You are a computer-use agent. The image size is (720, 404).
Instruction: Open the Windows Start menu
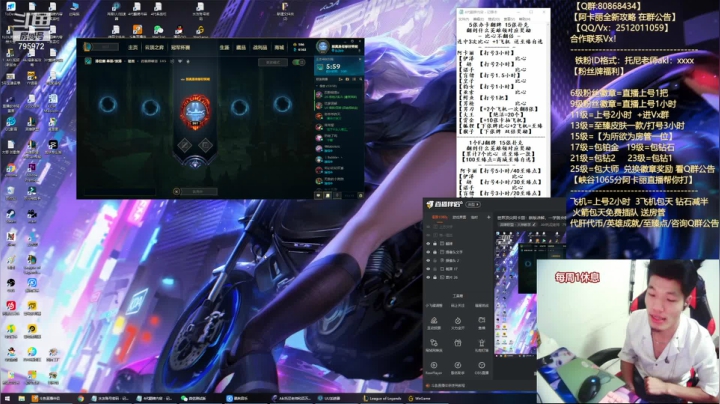(7, 398)
